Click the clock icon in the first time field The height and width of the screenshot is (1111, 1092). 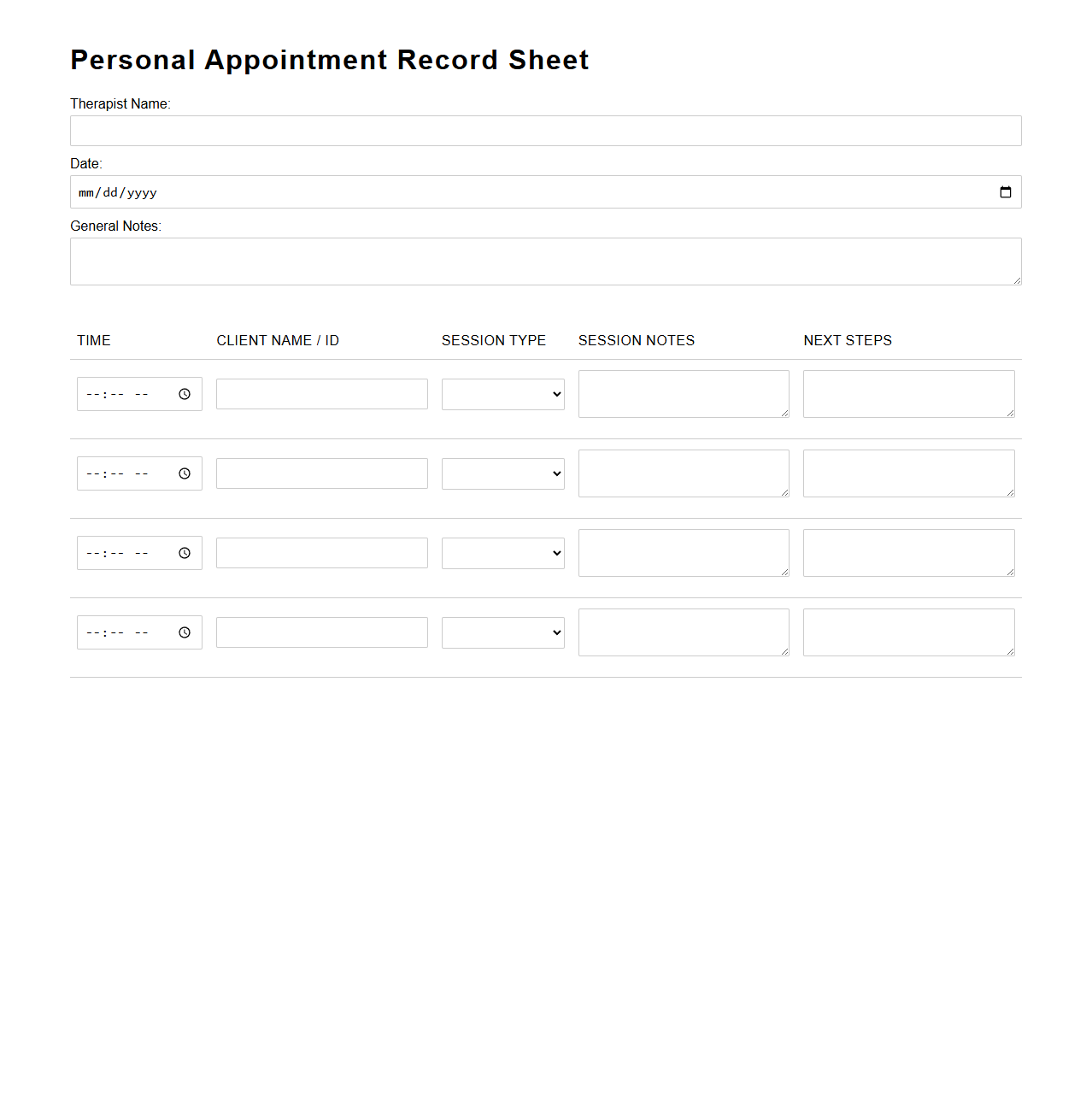pos(185,394)
